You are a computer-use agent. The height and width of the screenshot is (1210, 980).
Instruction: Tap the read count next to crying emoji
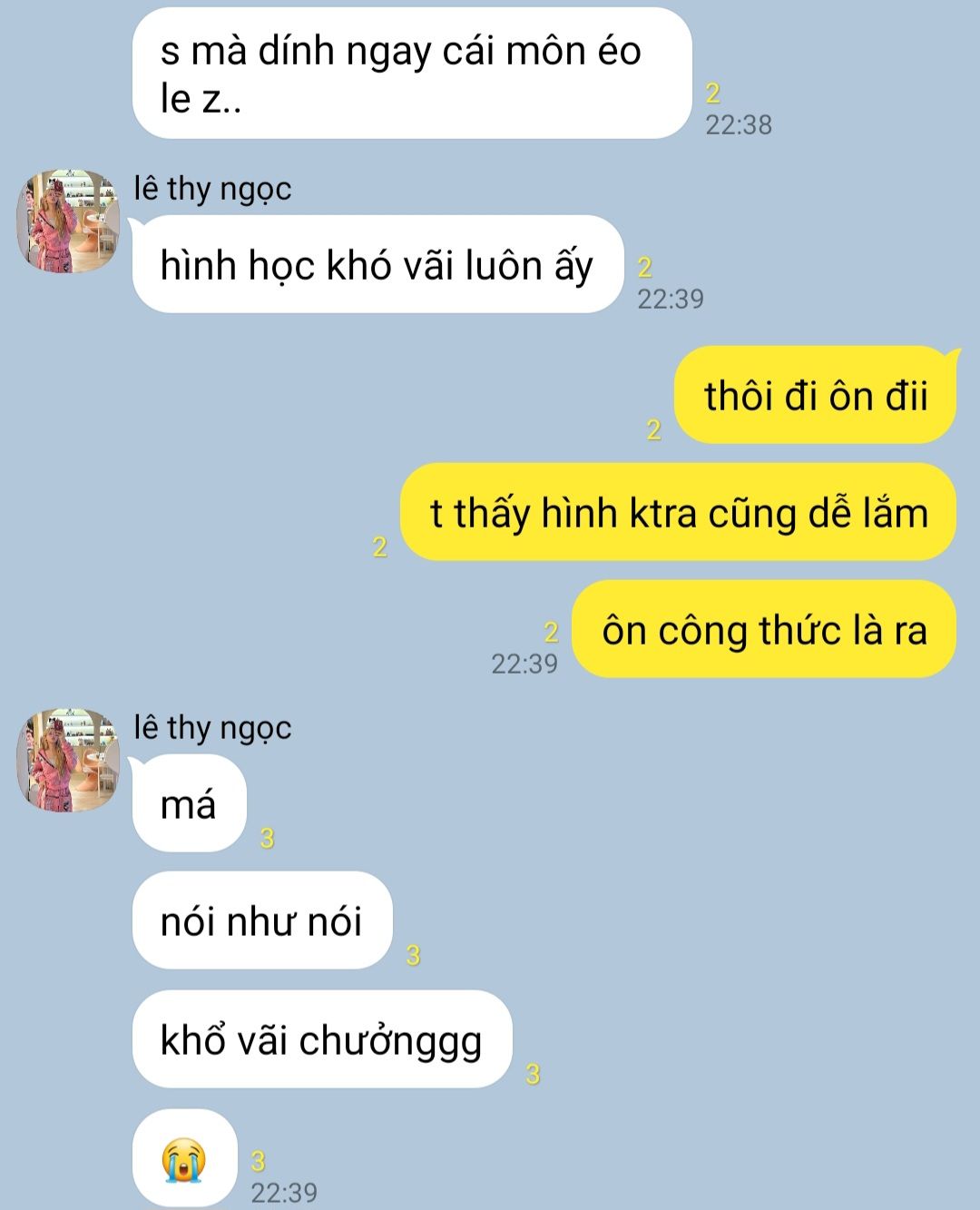(x=258, y=1161)
